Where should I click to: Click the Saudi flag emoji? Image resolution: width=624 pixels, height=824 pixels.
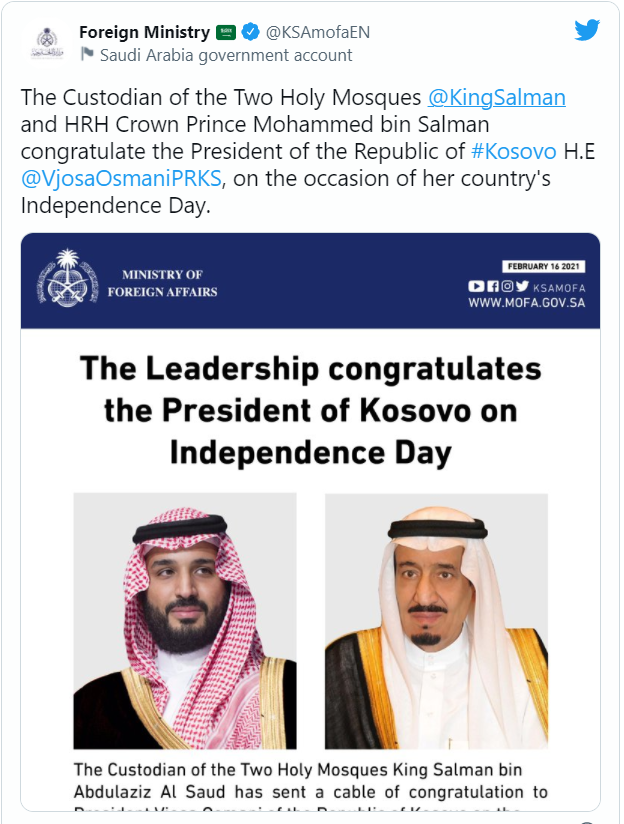pos(226,33)
